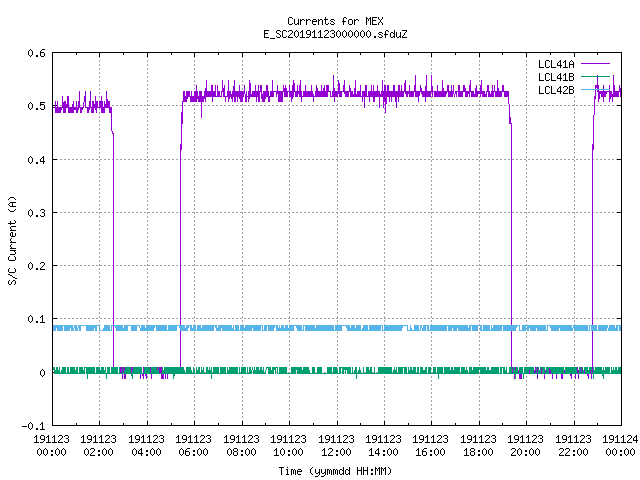The height and width of the screenshot is (480, 640).
Task: Click the 191123 22:00 x-axis label
Action: [x=573, y=446]
